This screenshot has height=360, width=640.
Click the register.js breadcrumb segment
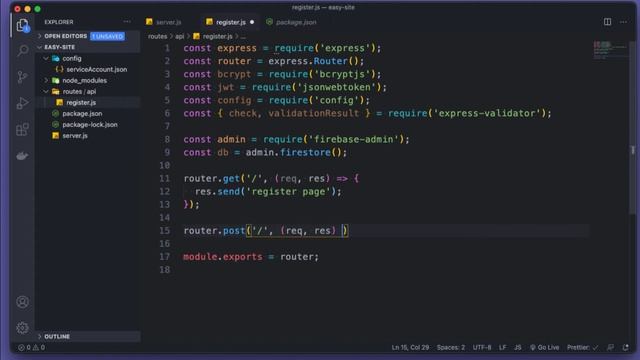click(x=217, y=36)
